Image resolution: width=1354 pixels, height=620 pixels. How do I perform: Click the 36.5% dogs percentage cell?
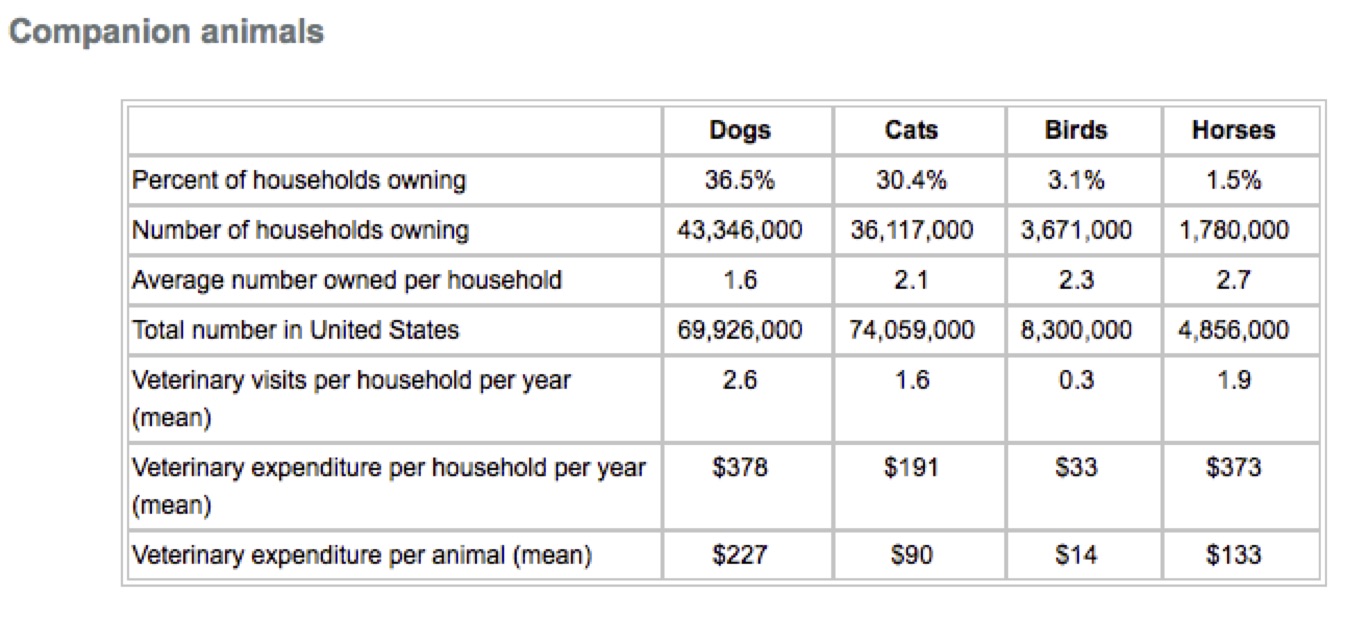[x=740, y=181]
